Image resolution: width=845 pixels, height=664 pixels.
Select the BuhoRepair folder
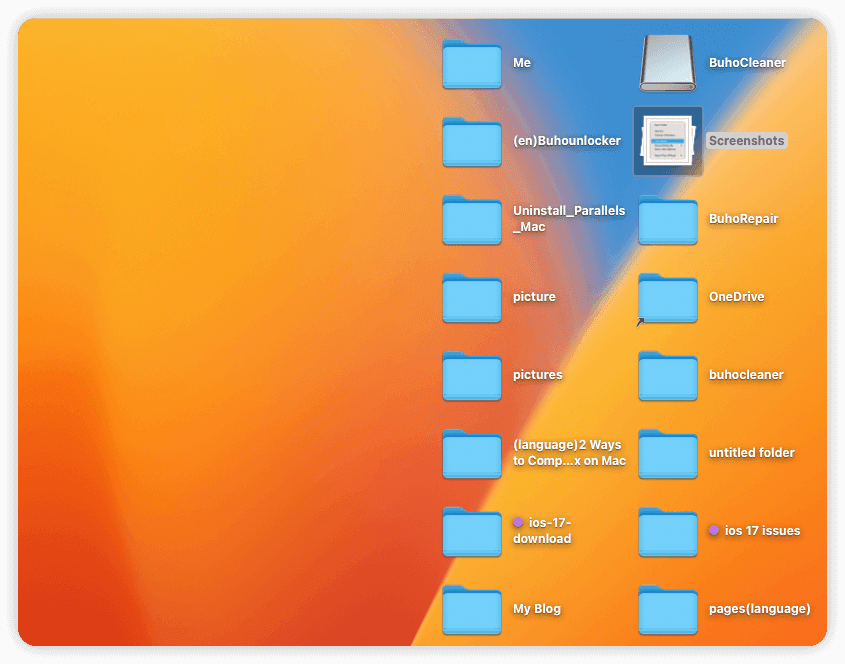point(667,221)
